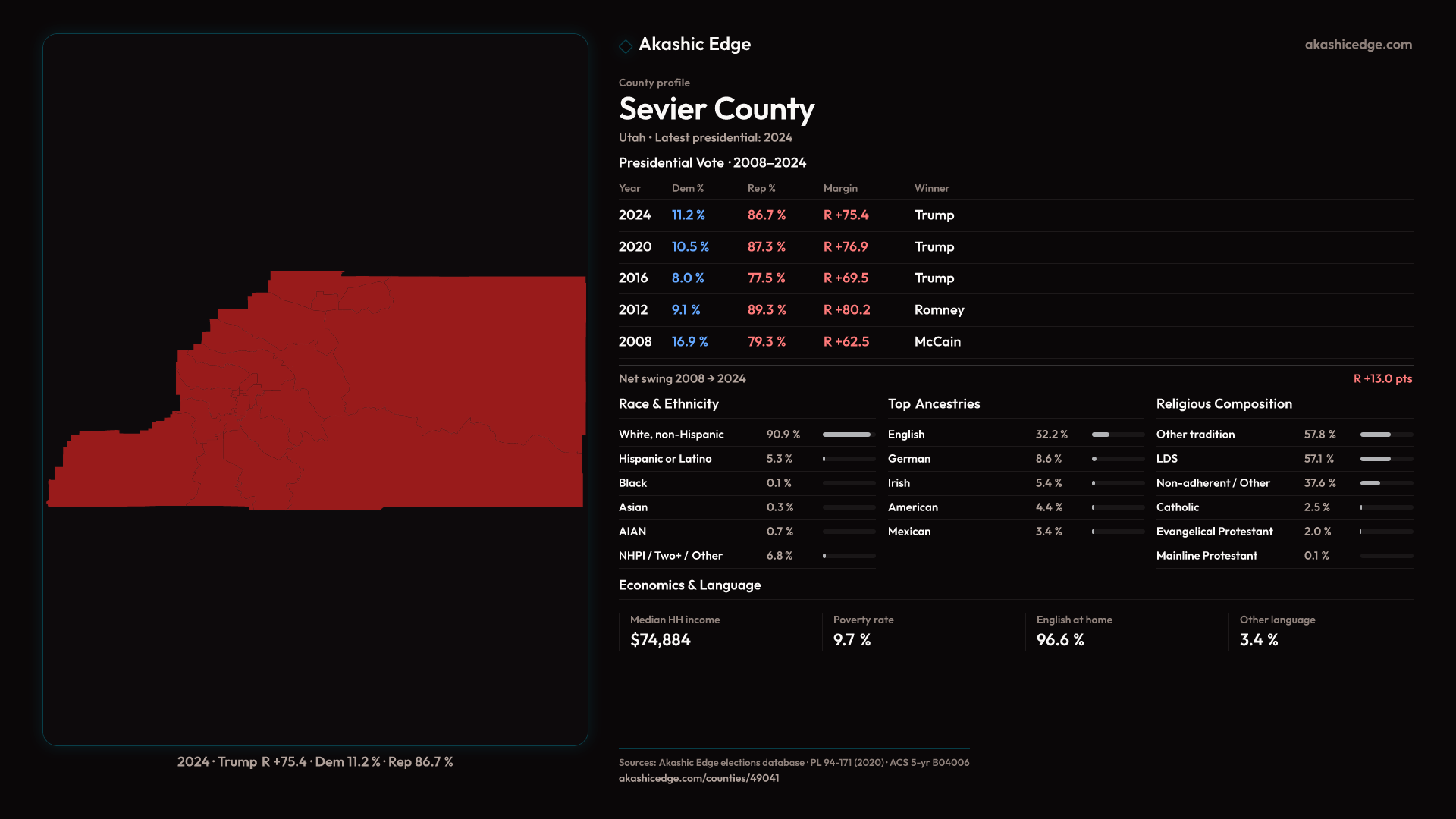The height and width of the screenshot is (819, 1456).
Task: Select the 2020 R +76.9 margin value
Action: (846, 247)
